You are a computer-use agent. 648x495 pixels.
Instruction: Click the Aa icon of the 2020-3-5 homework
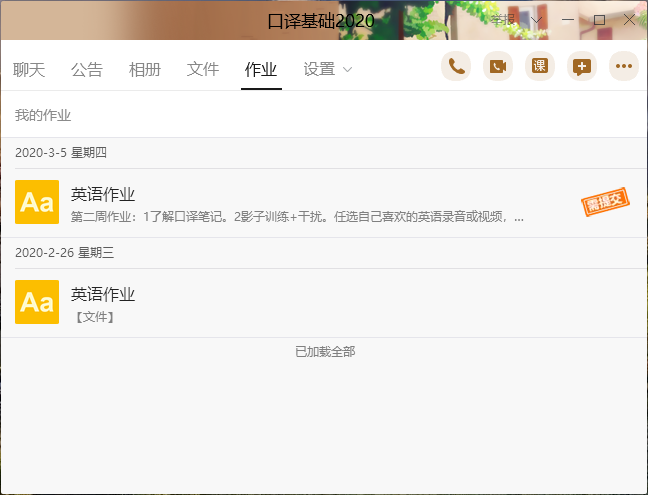pyautogui.click(x=37, y=202)
